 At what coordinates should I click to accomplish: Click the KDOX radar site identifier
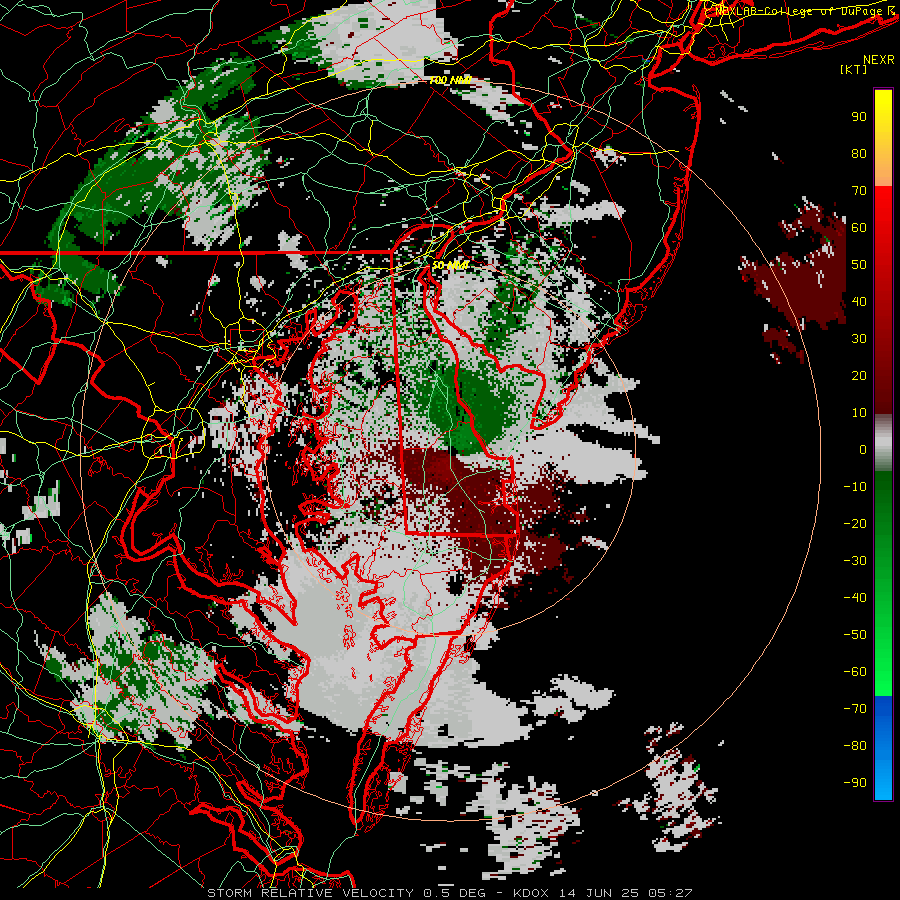point(531,893)
